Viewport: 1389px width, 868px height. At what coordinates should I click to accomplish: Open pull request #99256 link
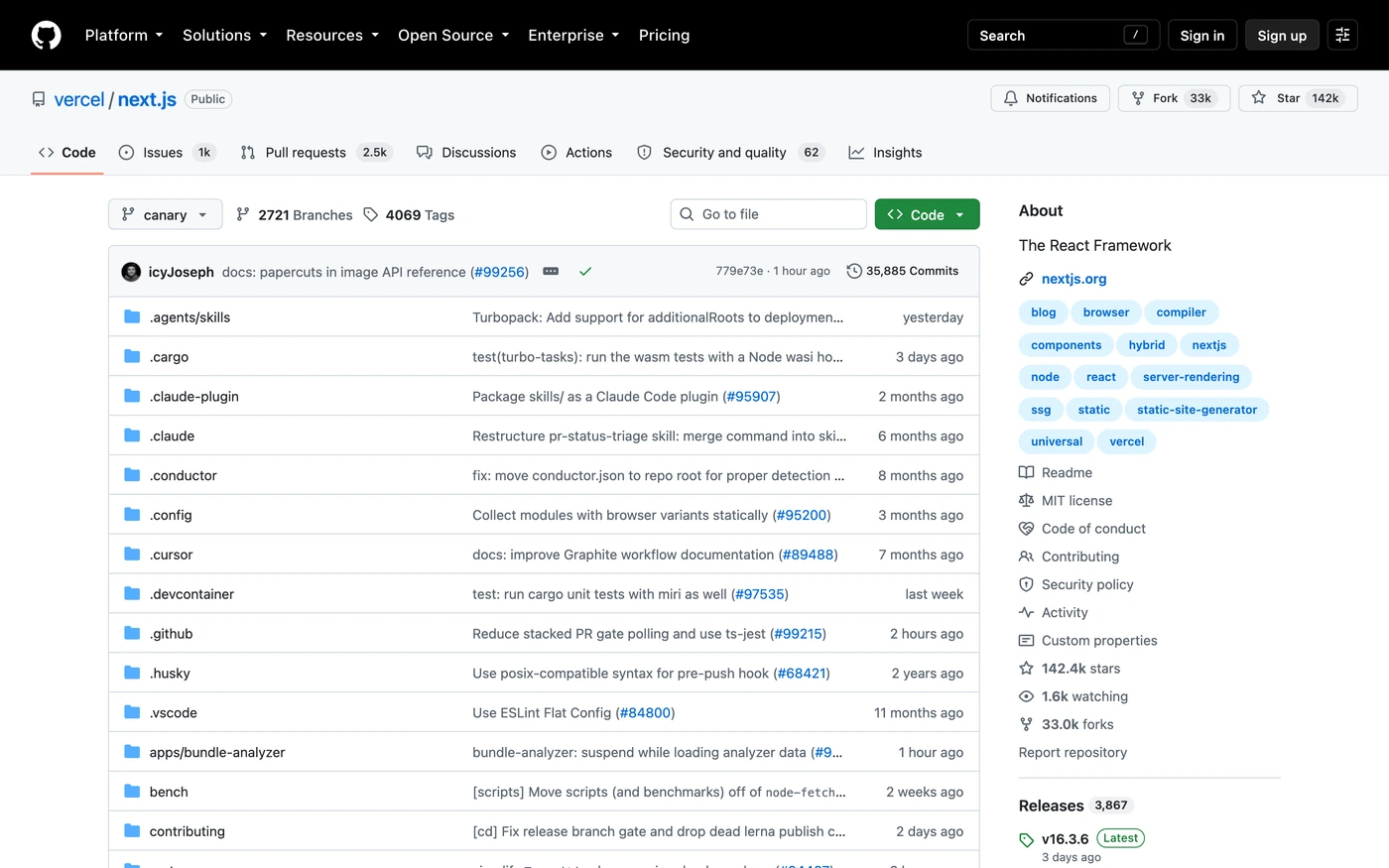click(499, 272)
